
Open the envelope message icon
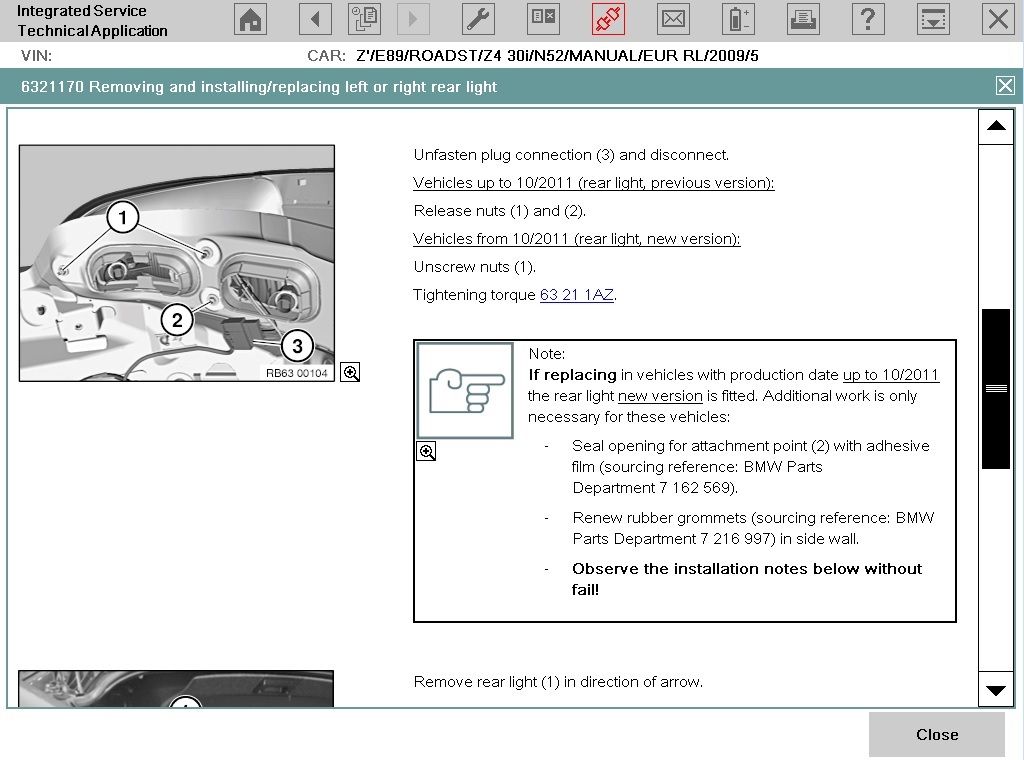pos(673,19)
